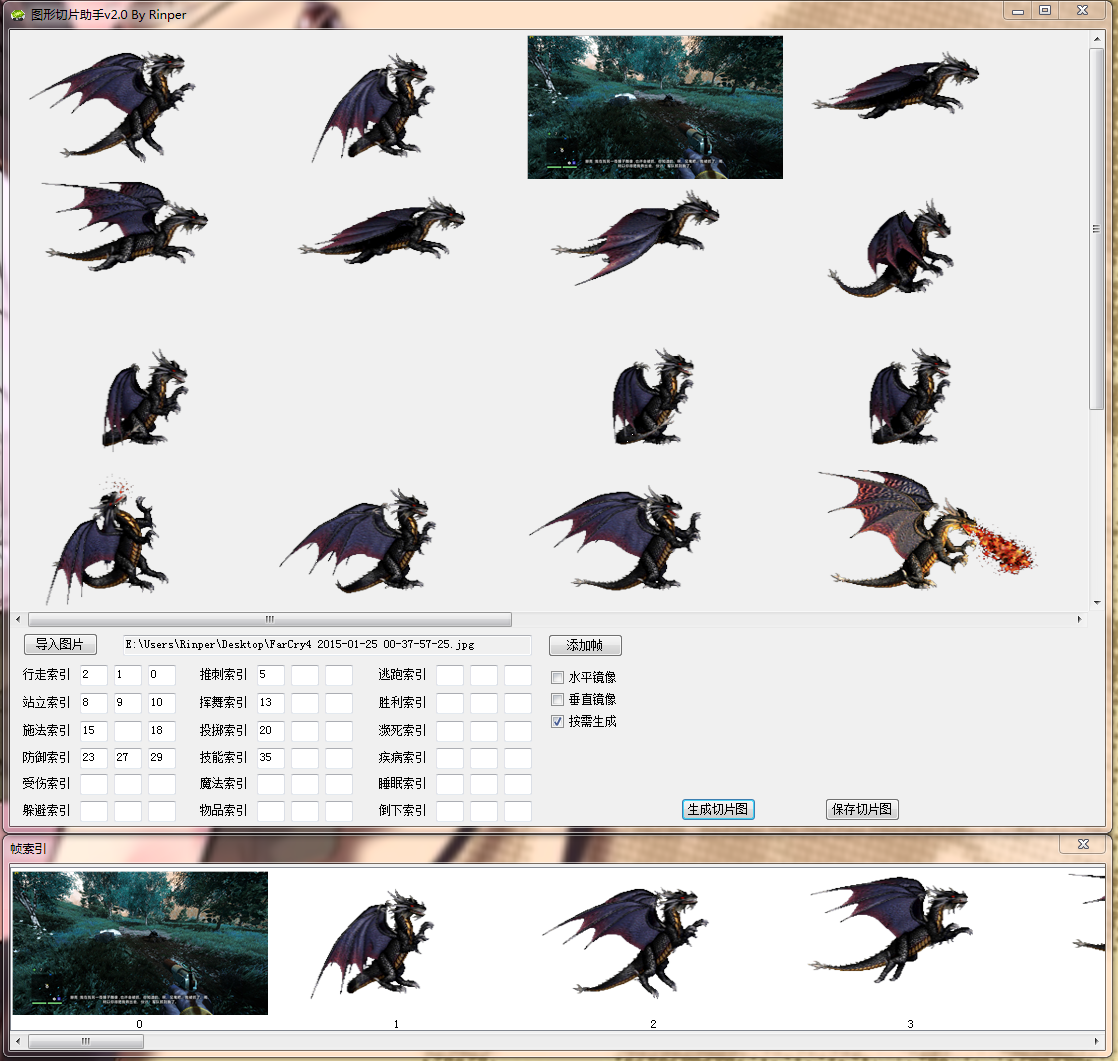This screenshot has height=1061, width=1118.
Task: Click 挥舞索引 field containing 13
Action: pos(270,702)
